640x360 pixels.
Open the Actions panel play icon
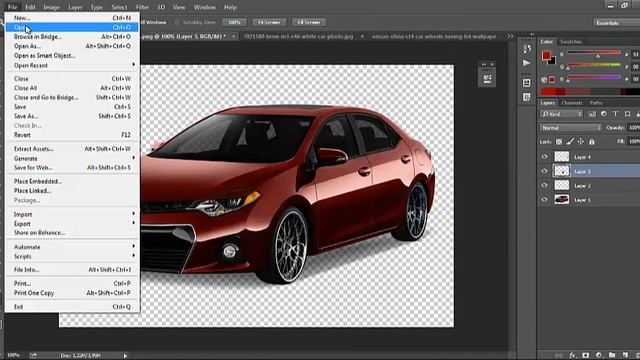tap(527, 63)
